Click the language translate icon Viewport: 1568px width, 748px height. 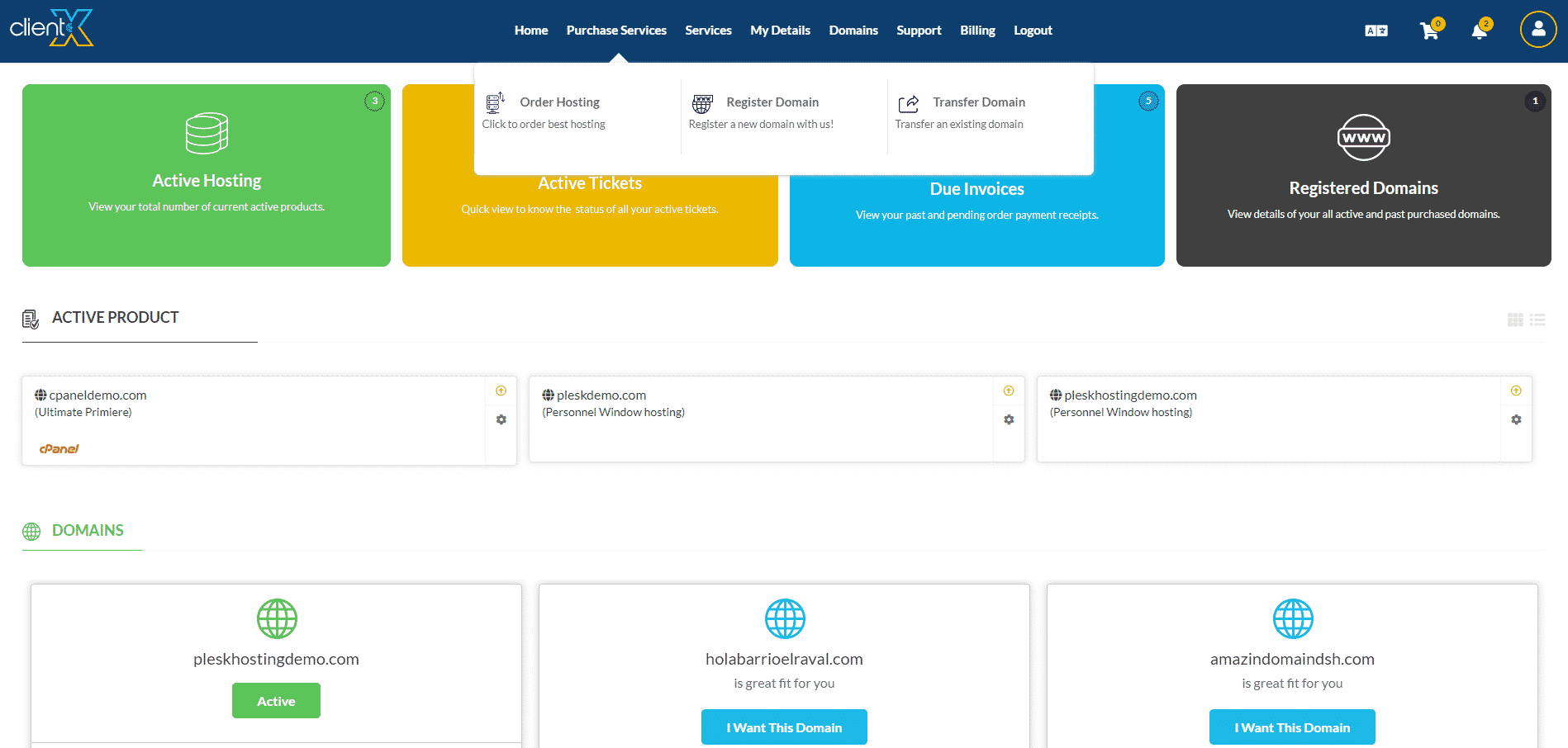pyautogui.click(x=1376, y=31)
